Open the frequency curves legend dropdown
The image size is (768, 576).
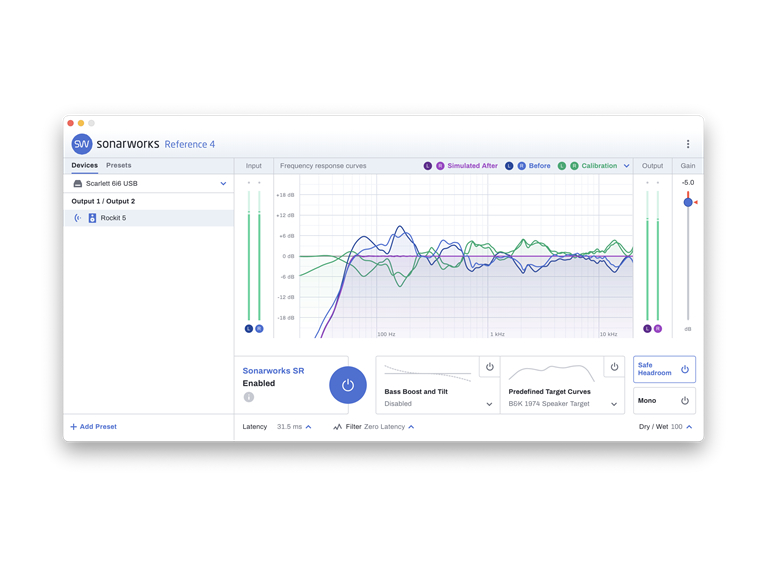(x=627, y=166)
